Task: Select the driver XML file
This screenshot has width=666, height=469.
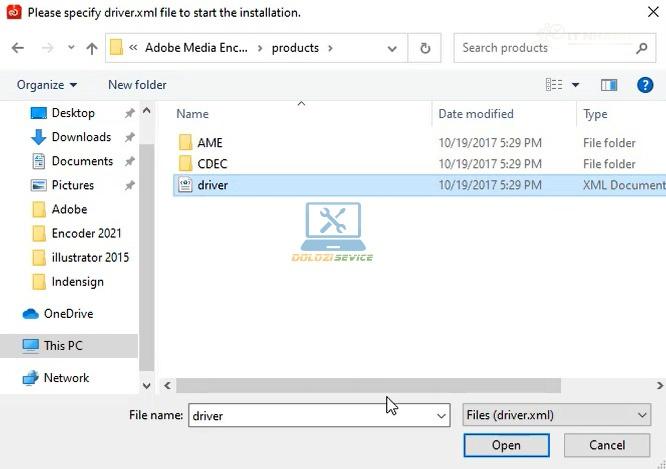Action: [212, 185]
